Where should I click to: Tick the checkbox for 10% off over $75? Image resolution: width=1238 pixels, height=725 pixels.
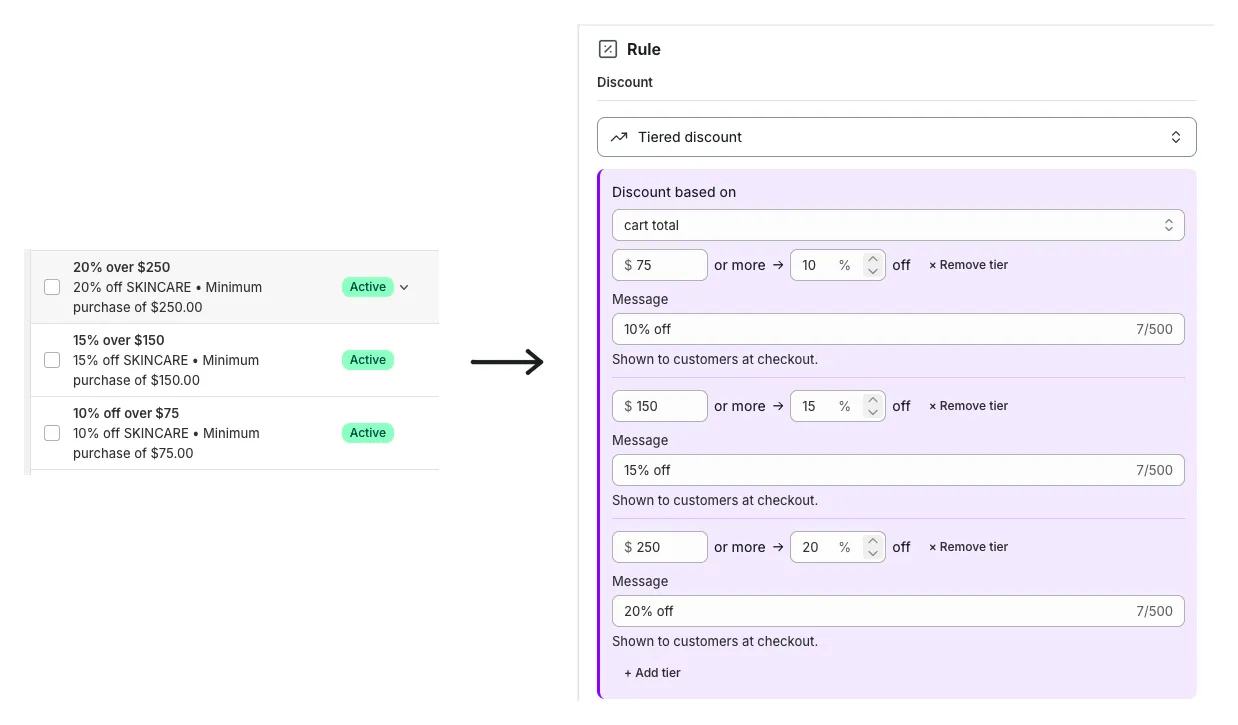52,433
